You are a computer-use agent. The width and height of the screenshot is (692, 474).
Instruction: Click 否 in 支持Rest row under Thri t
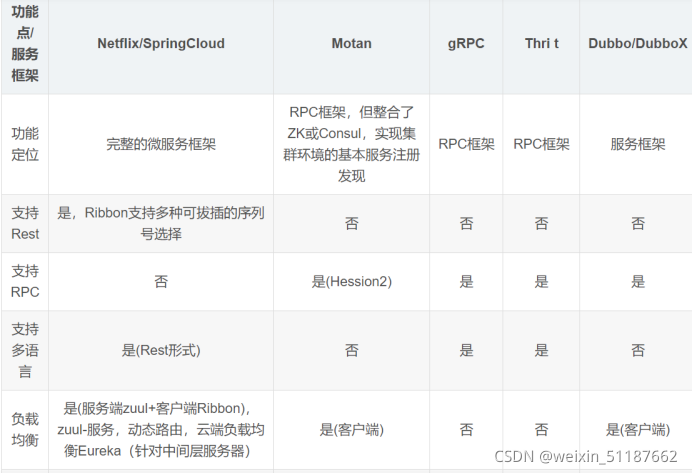542,223
